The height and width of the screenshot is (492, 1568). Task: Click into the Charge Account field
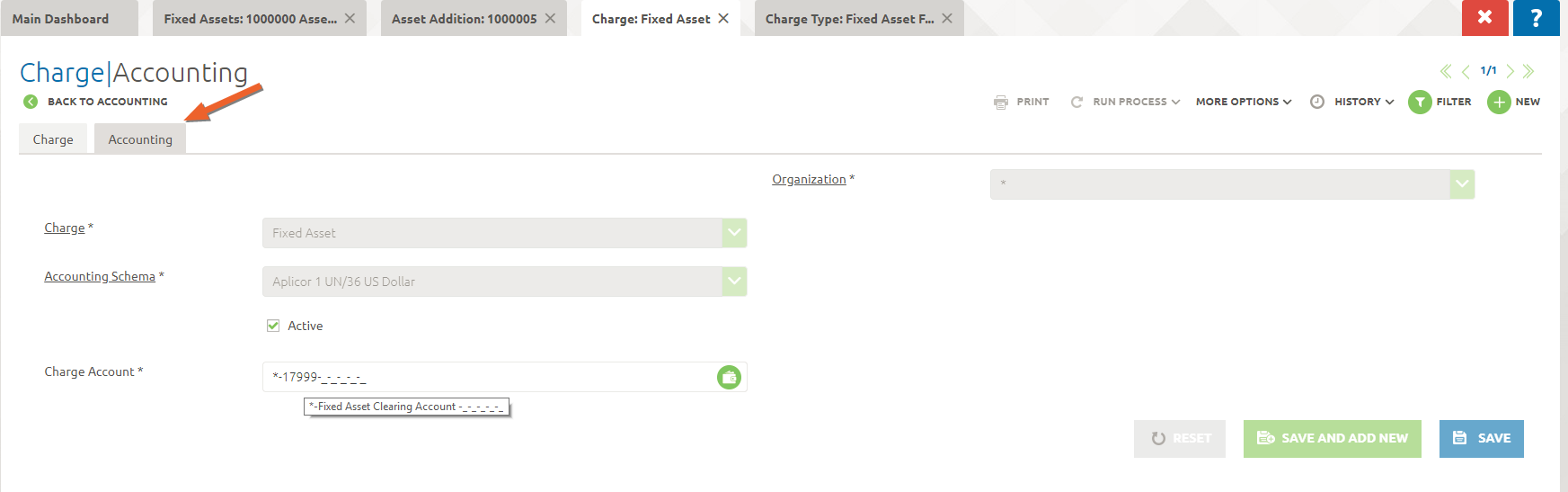485,377
